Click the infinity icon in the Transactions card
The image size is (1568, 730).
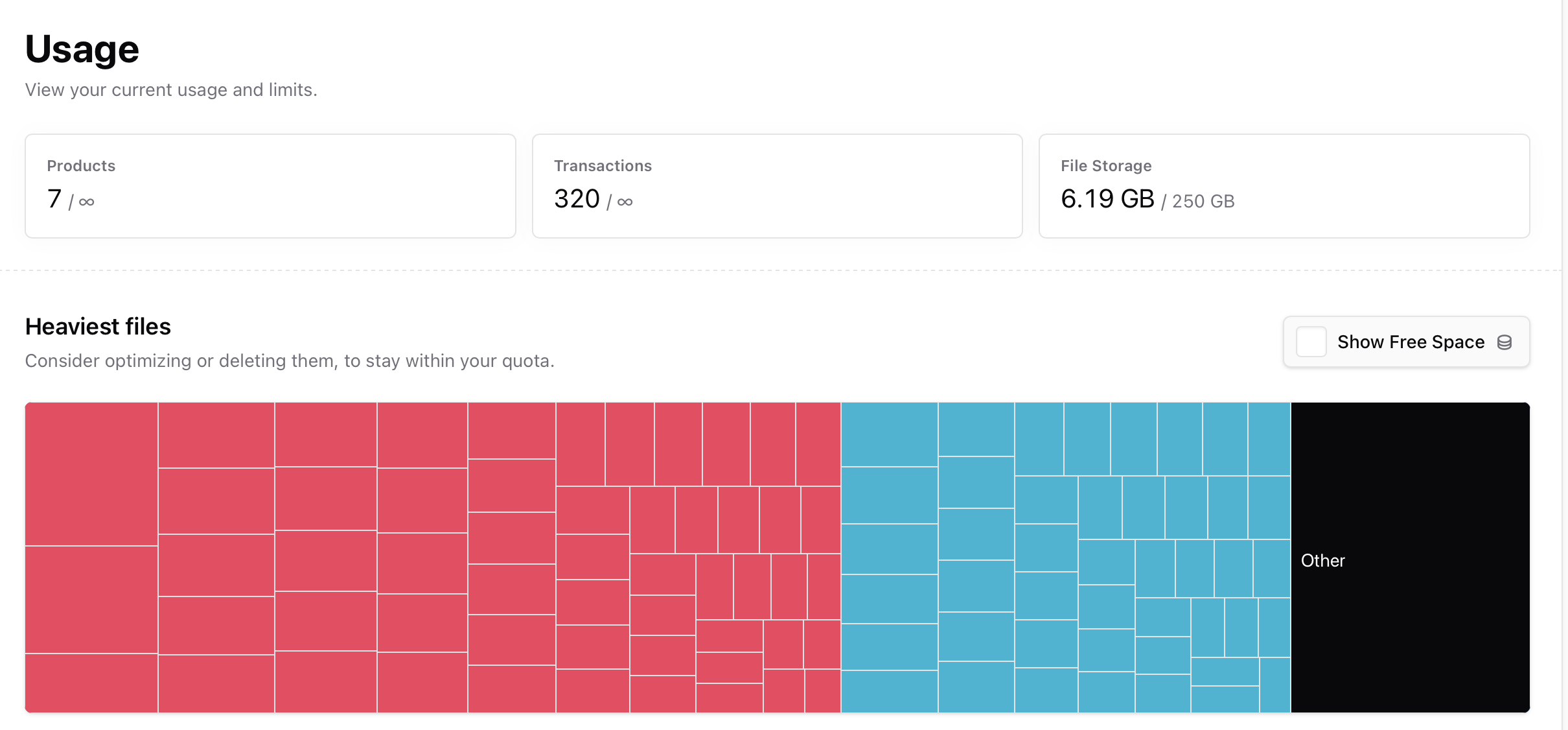(624, 201)
